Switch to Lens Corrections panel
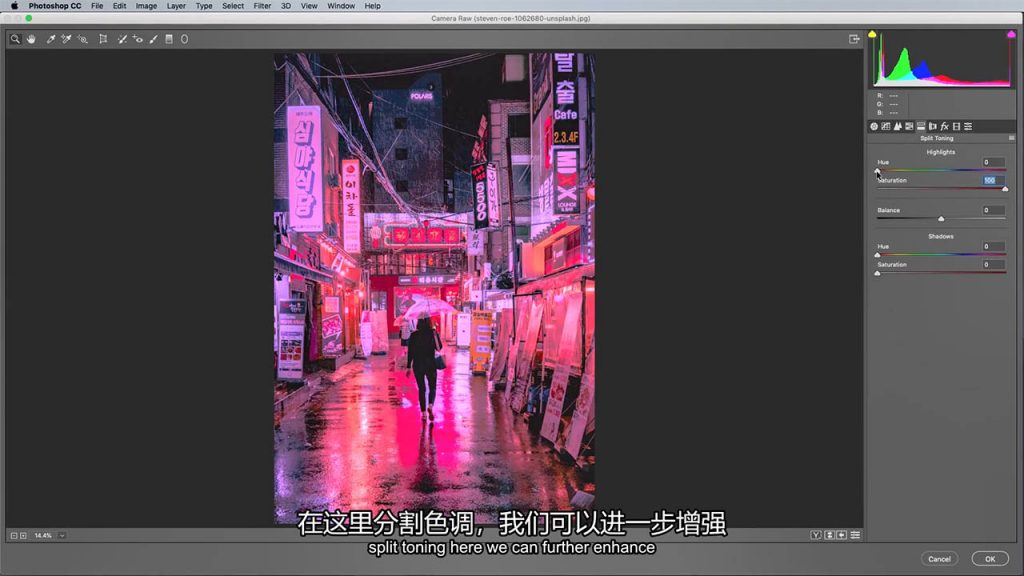This screenshot has width=1024, height=576. (x=933, y=127)
